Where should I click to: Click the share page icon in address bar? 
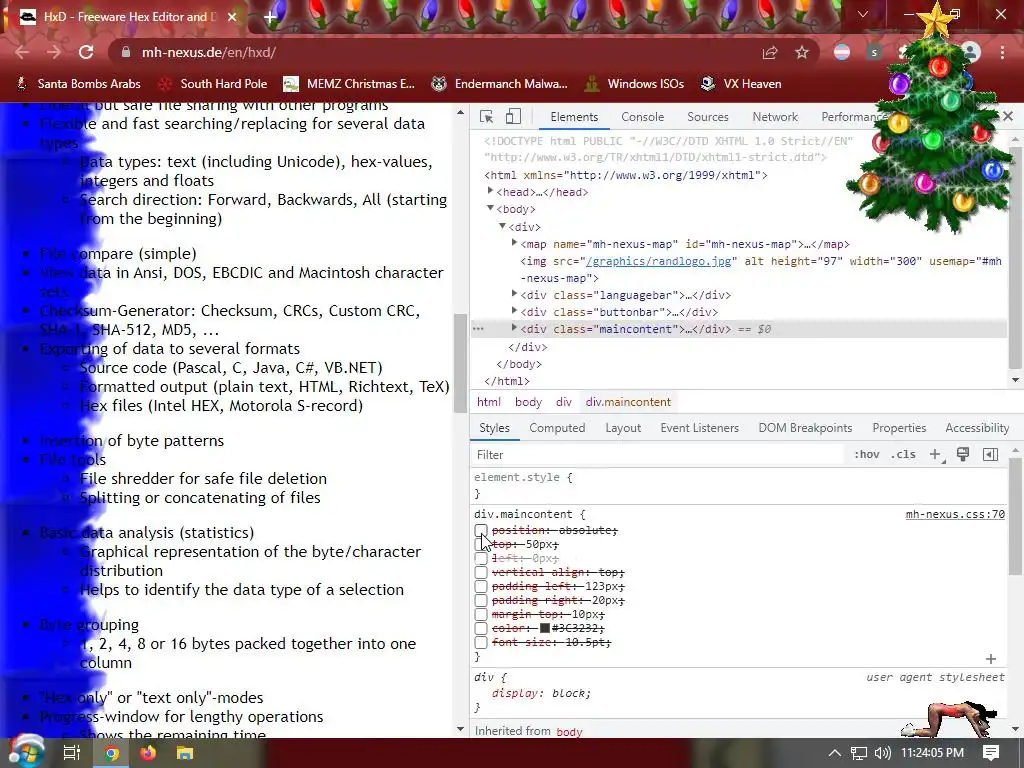(770, 52)
